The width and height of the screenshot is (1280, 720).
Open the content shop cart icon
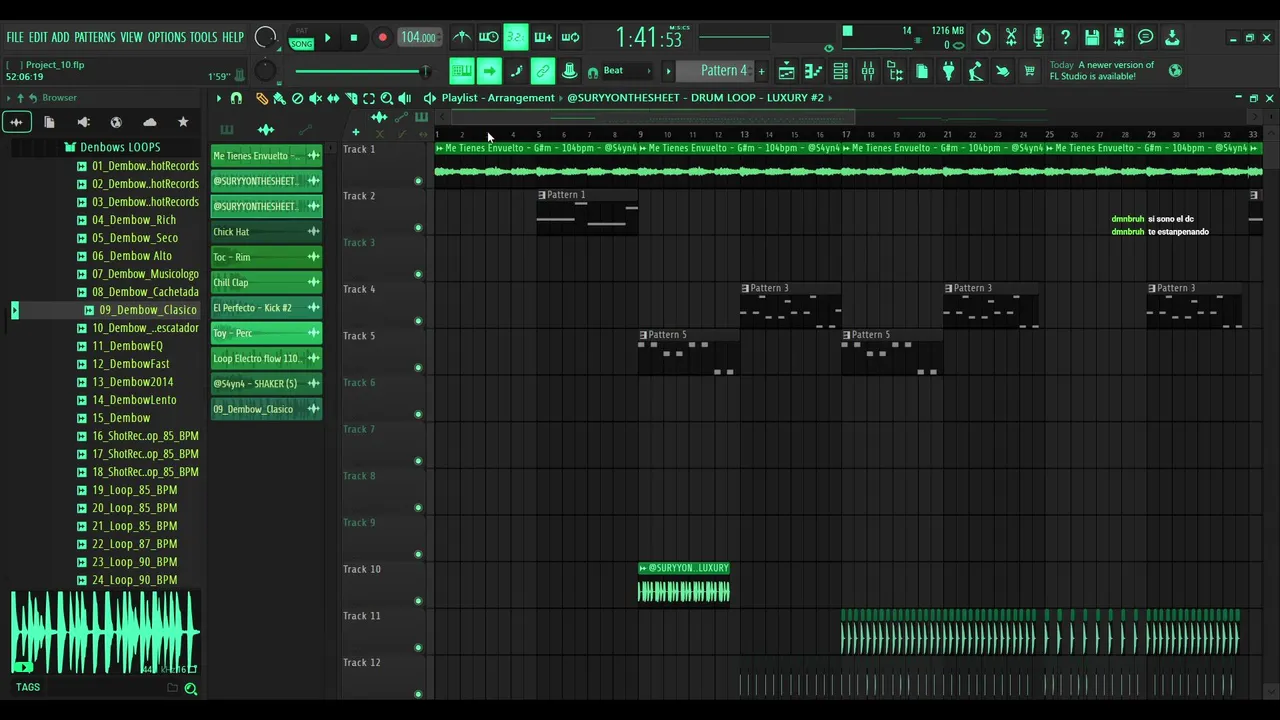coord(1030,71)
